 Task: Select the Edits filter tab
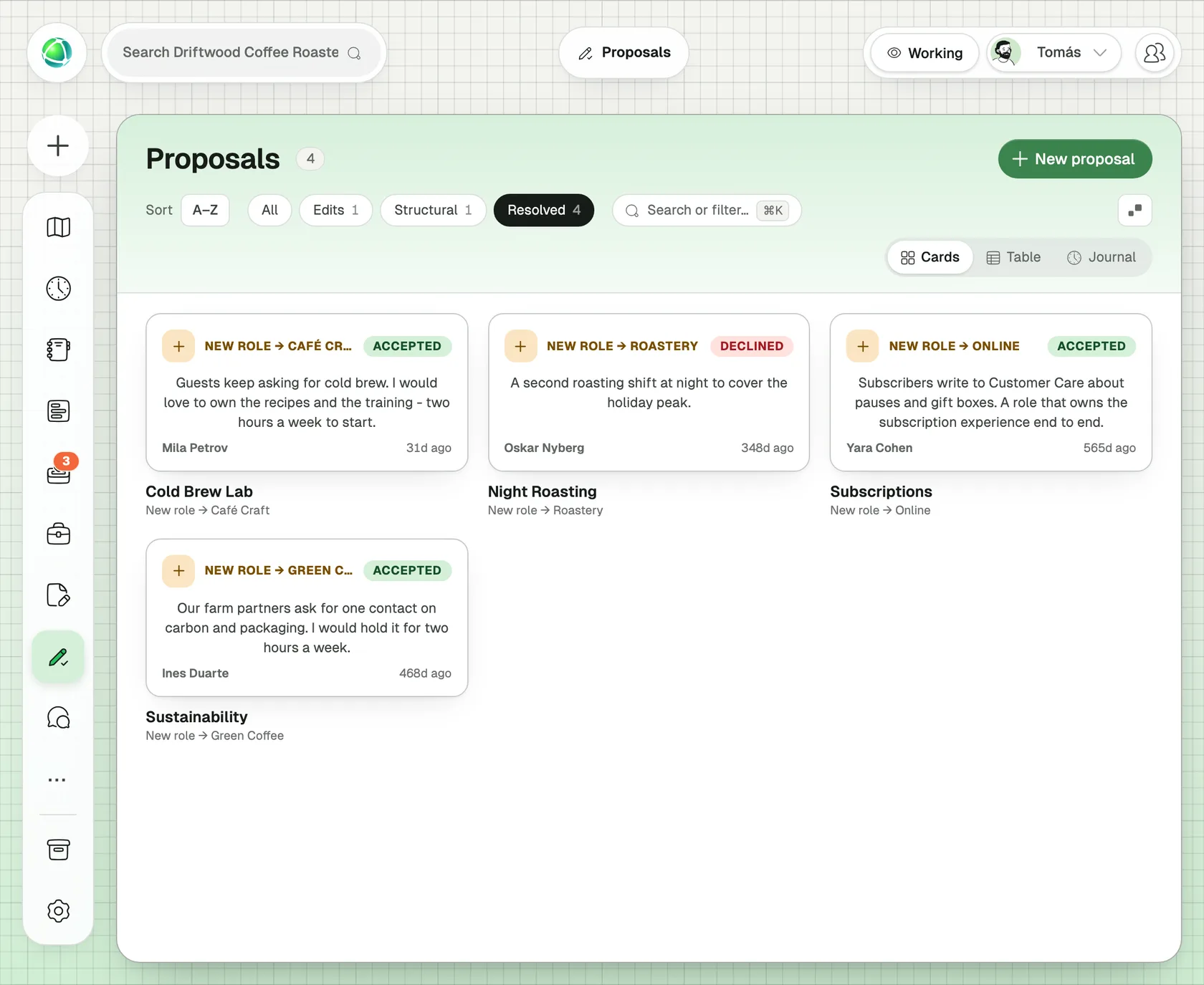coord(335,210)
